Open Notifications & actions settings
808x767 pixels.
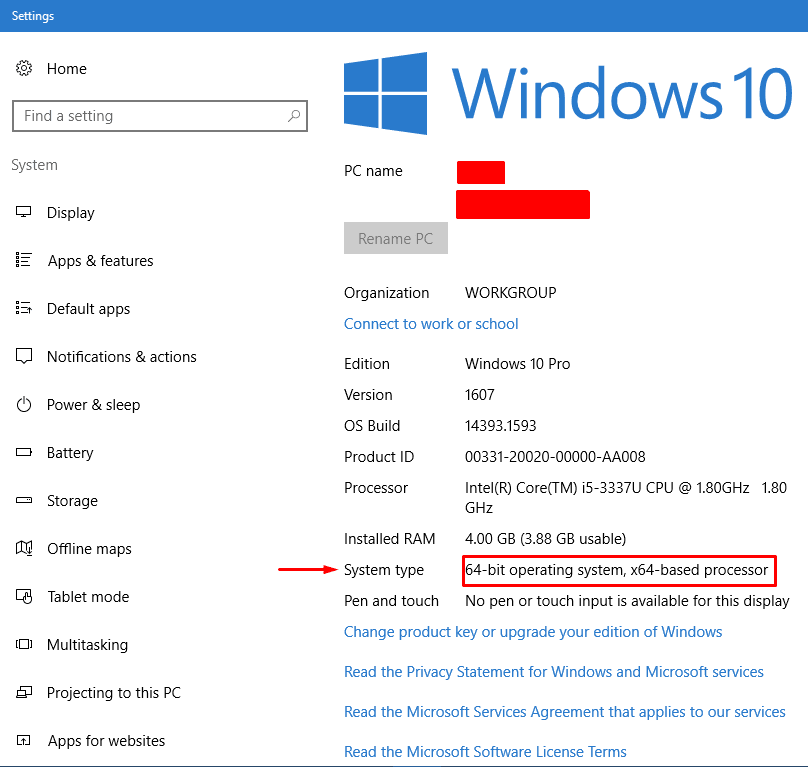click(122, 357)
